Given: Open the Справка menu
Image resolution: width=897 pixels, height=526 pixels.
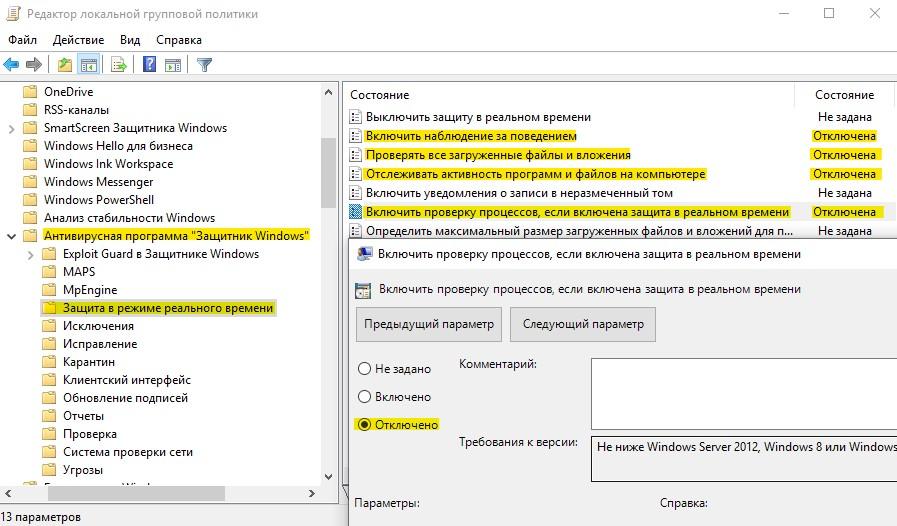Looking at the screenshot, I should coord(179,40).
